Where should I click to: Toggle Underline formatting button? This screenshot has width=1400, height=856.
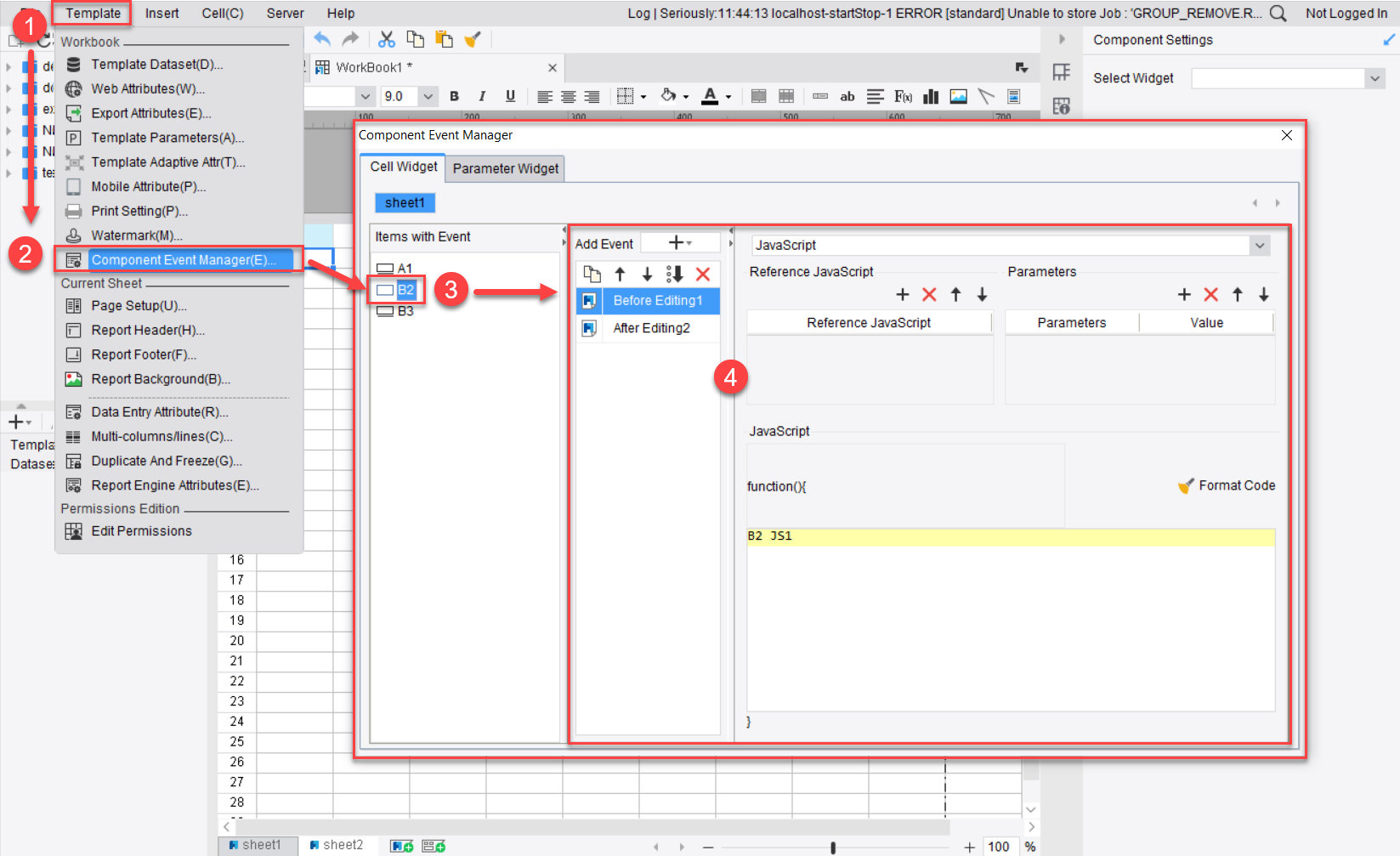[x=510, y=96]
